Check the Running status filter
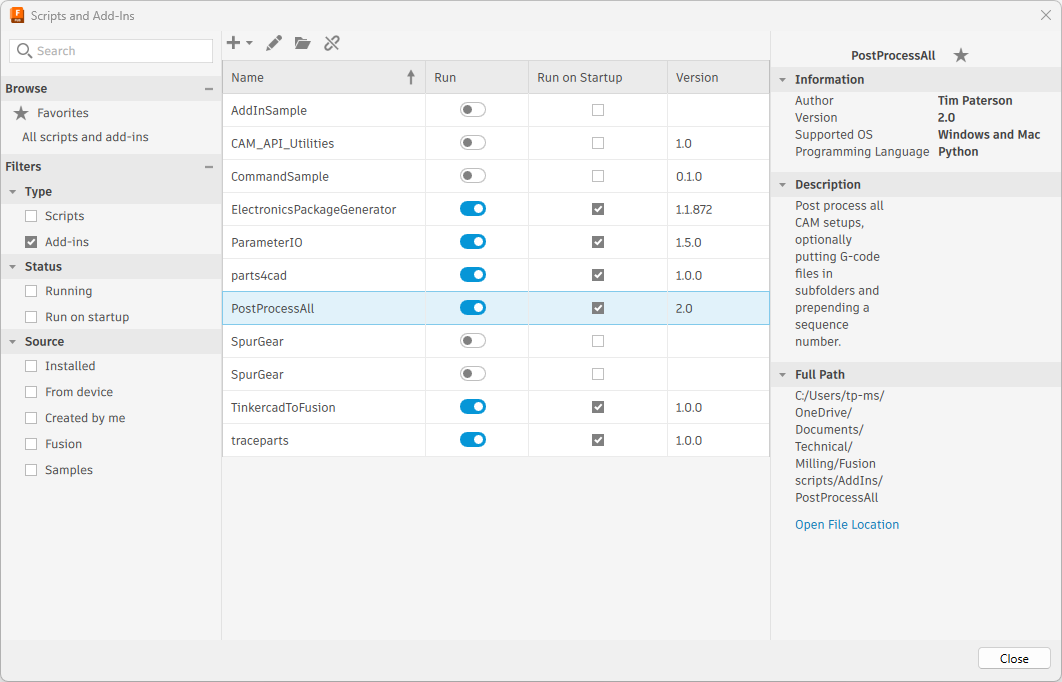The image size is (1062, 682). click(x=31, y=291)
